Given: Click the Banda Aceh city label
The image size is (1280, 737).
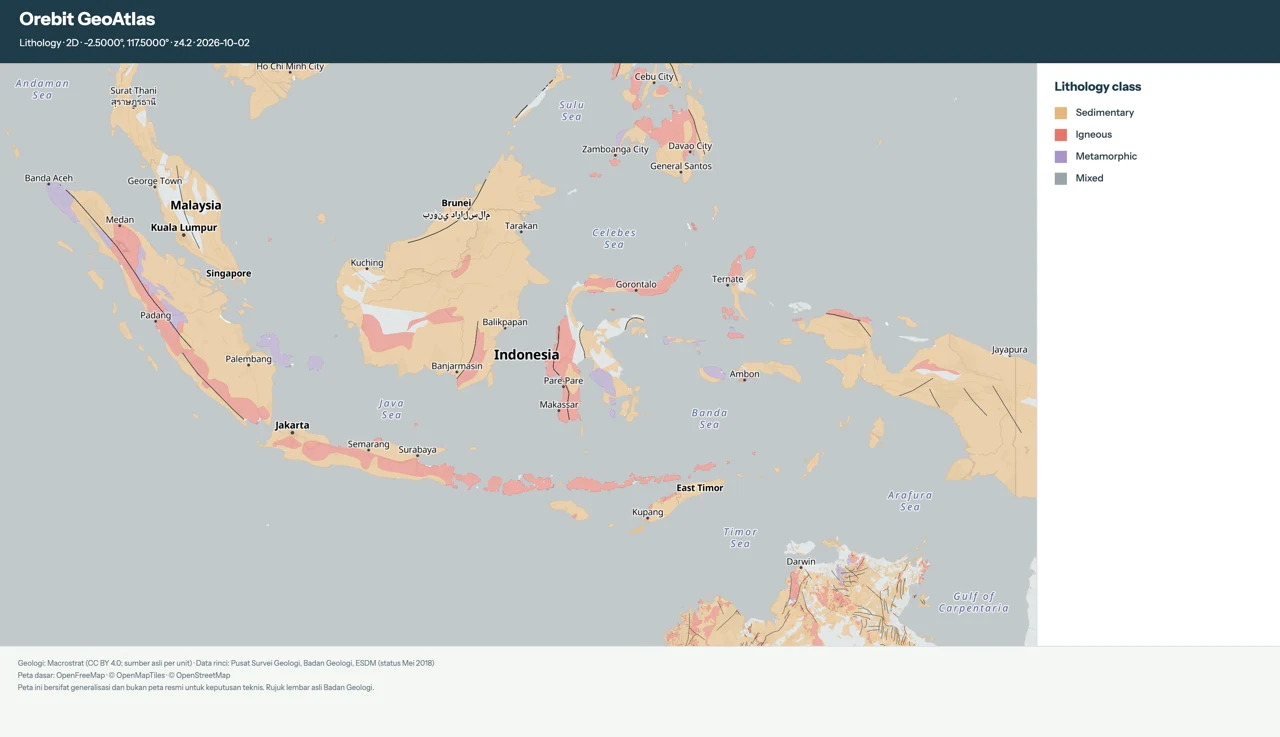Looking at the screenshot, I should (49, 178).
